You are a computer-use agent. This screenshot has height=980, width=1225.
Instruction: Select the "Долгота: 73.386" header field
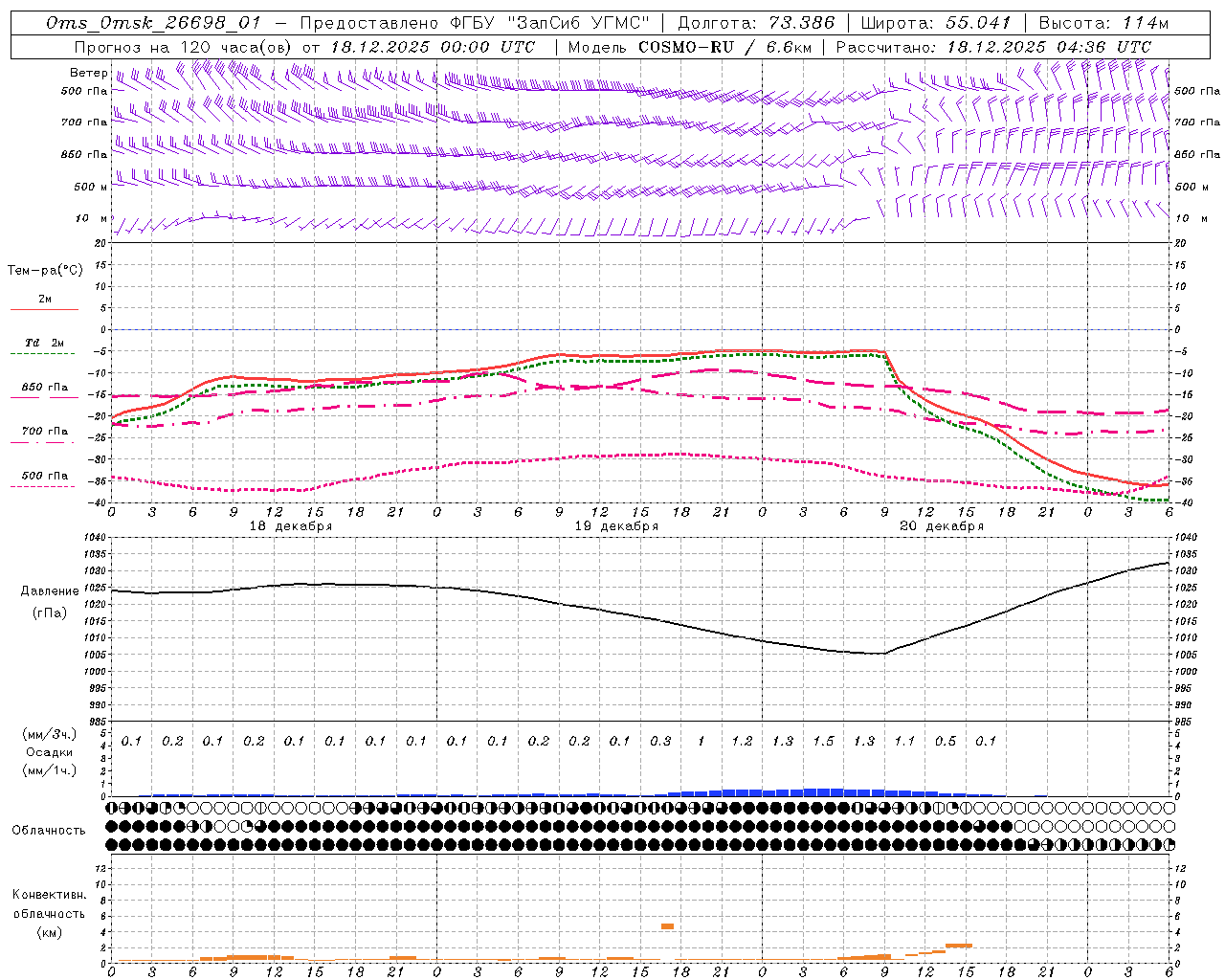(756, 23)
